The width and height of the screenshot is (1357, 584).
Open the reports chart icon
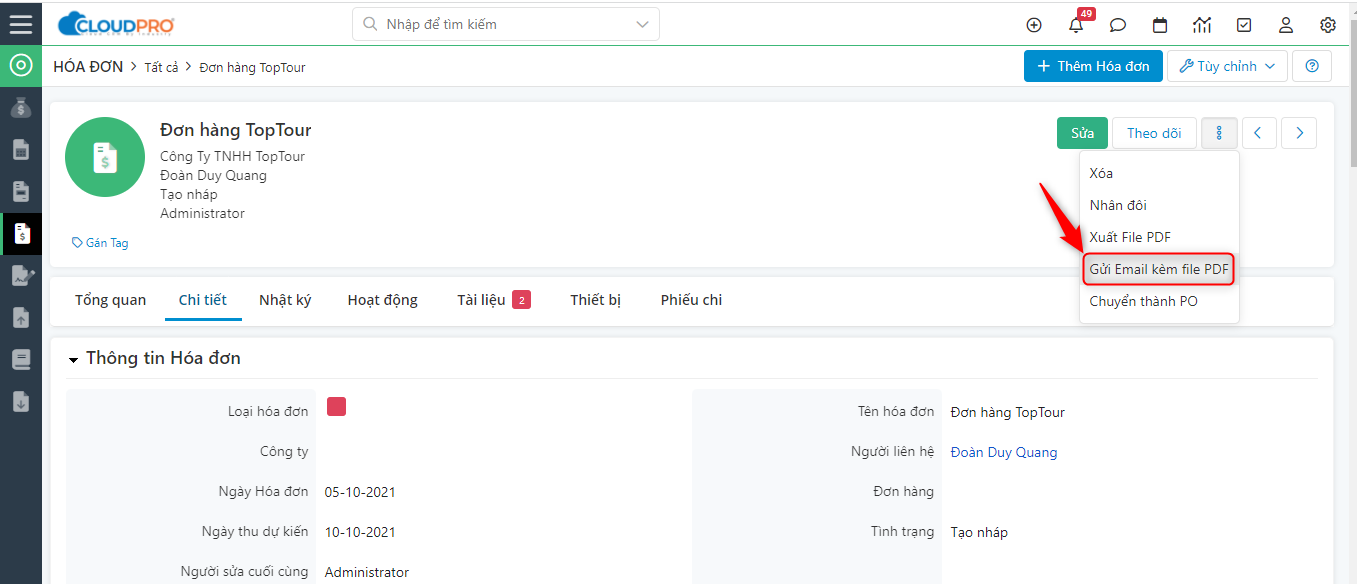[x=1202, y=25]
